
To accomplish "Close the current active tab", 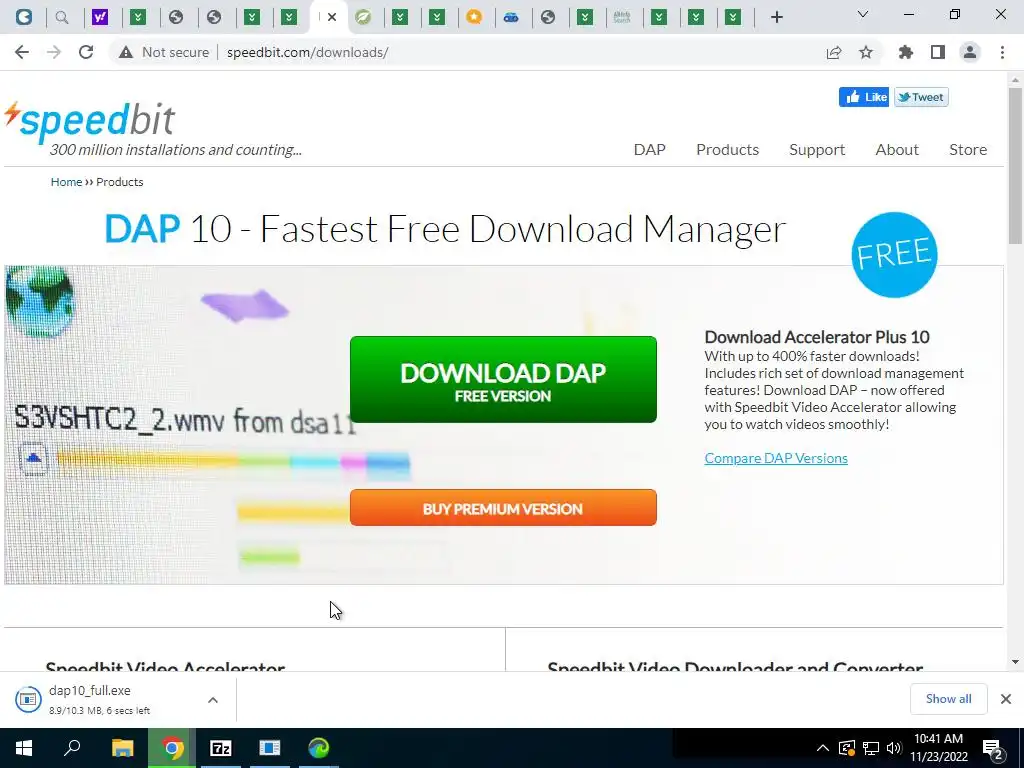I will point(332,17).
